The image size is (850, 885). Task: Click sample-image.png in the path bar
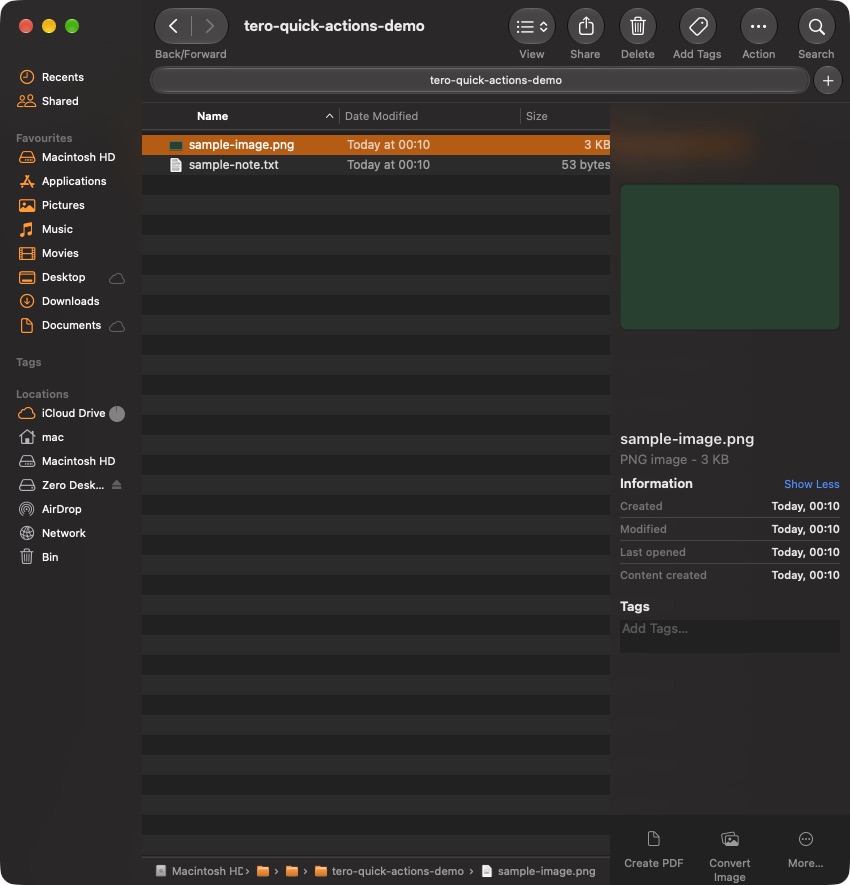(539, 871)
